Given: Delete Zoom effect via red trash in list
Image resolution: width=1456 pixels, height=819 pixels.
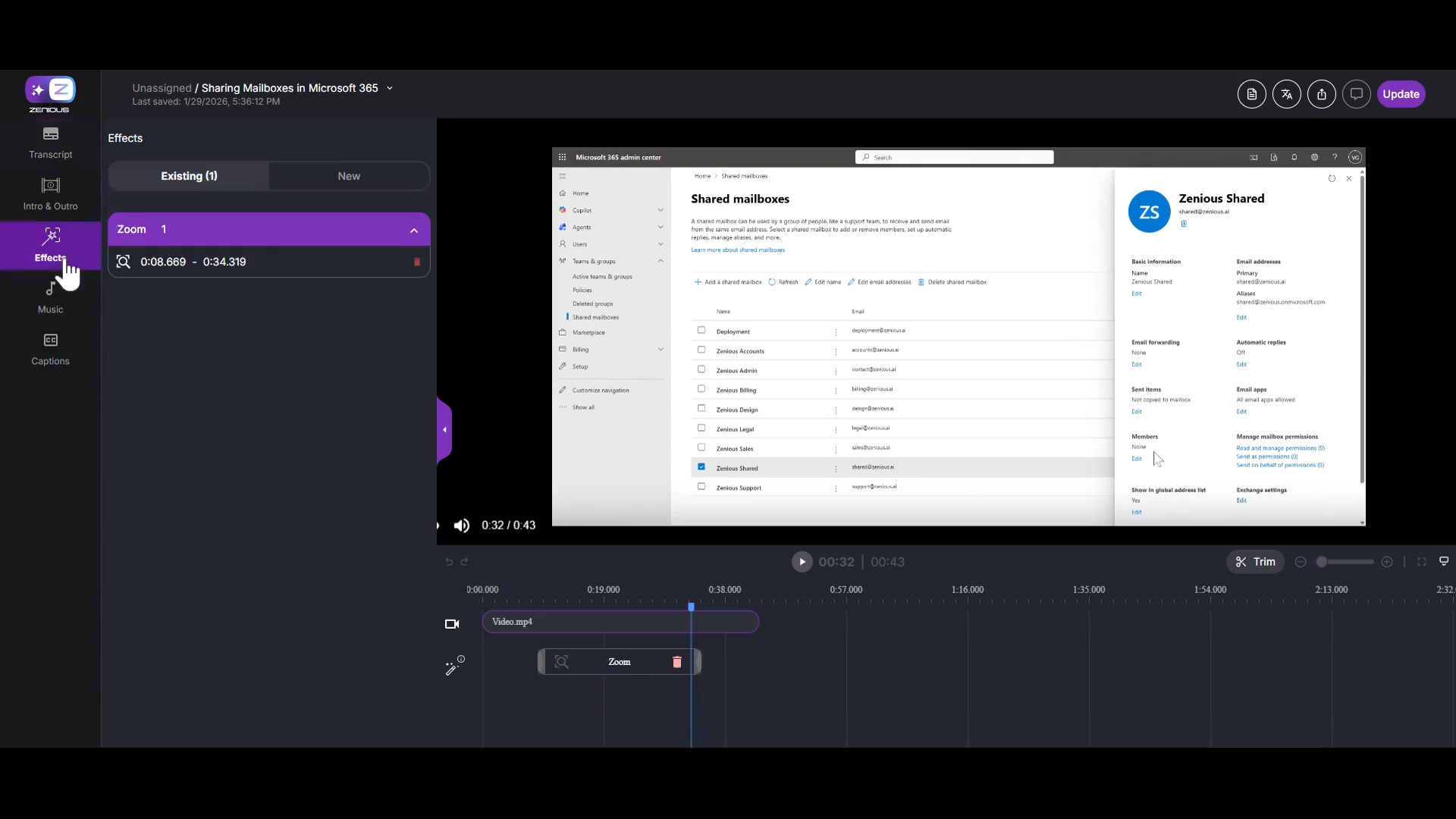Looking at the screenshot, I should (x=416, y=262).
